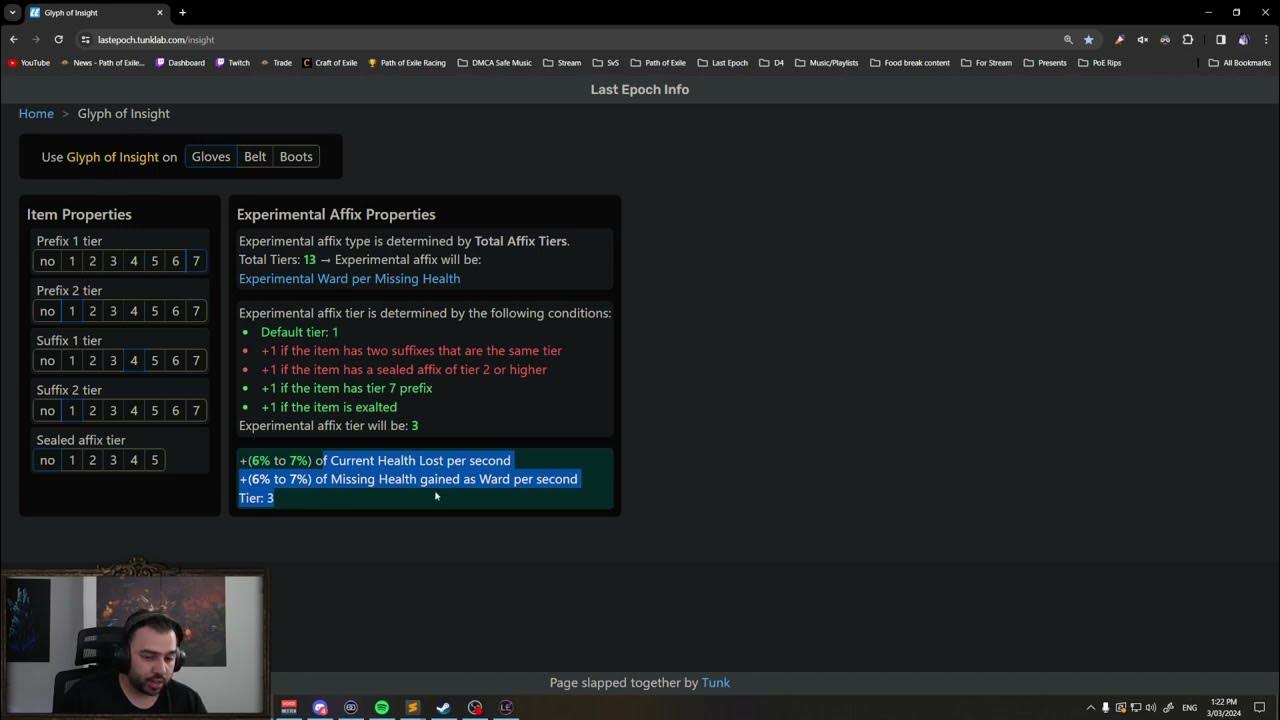
Task: Click the Tunk author link in footer
Action: [x=716, y=683]
